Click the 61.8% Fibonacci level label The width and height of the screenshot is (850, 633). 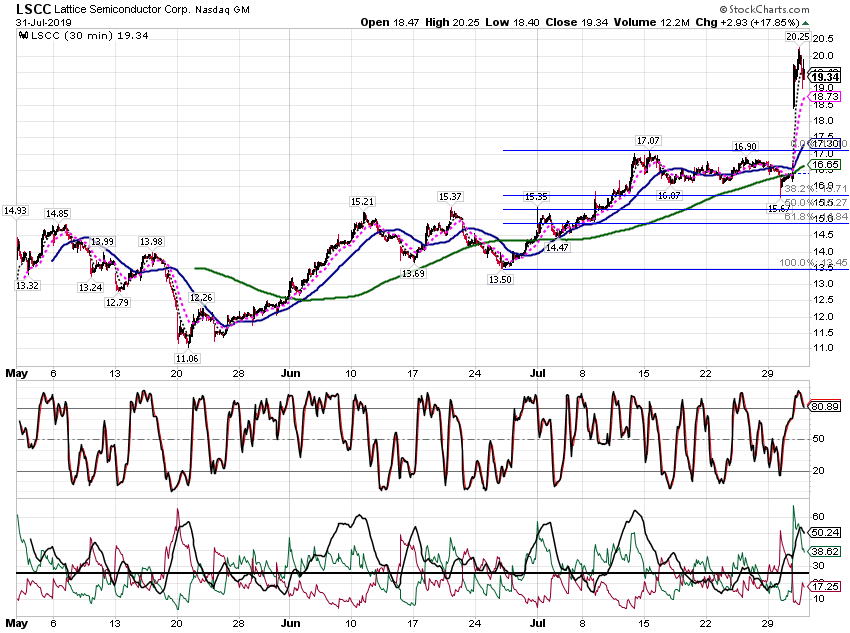(x=815, y=216)
